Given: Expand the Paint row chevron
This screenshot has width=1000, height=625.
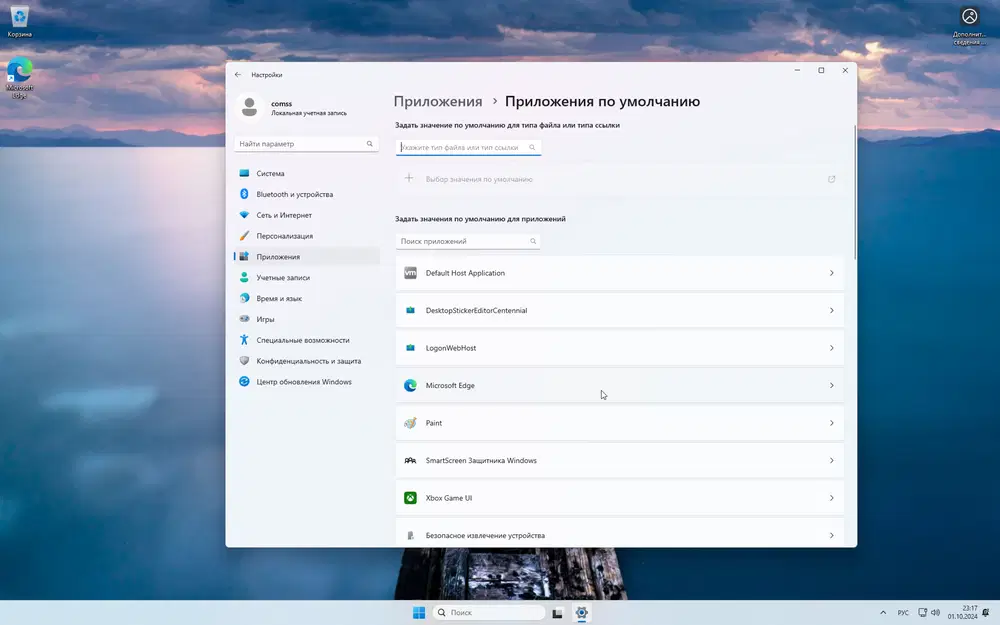Looking at the screenshot, I should 831,423.
